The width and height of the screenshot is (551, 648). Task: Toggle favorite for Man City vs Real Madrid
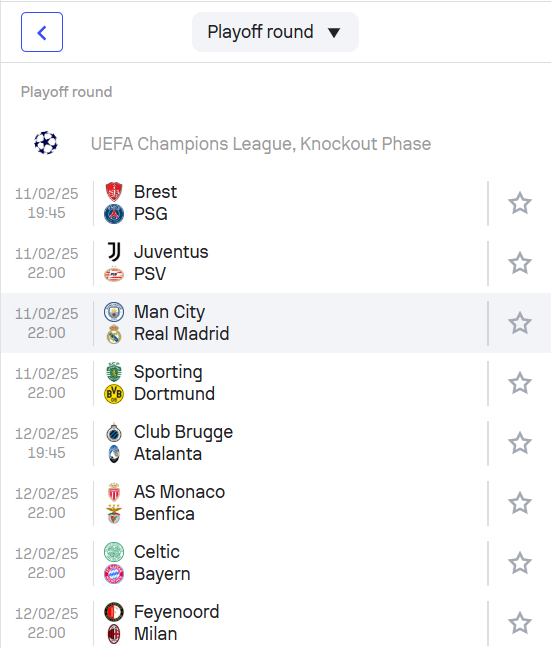pos(520,323)
